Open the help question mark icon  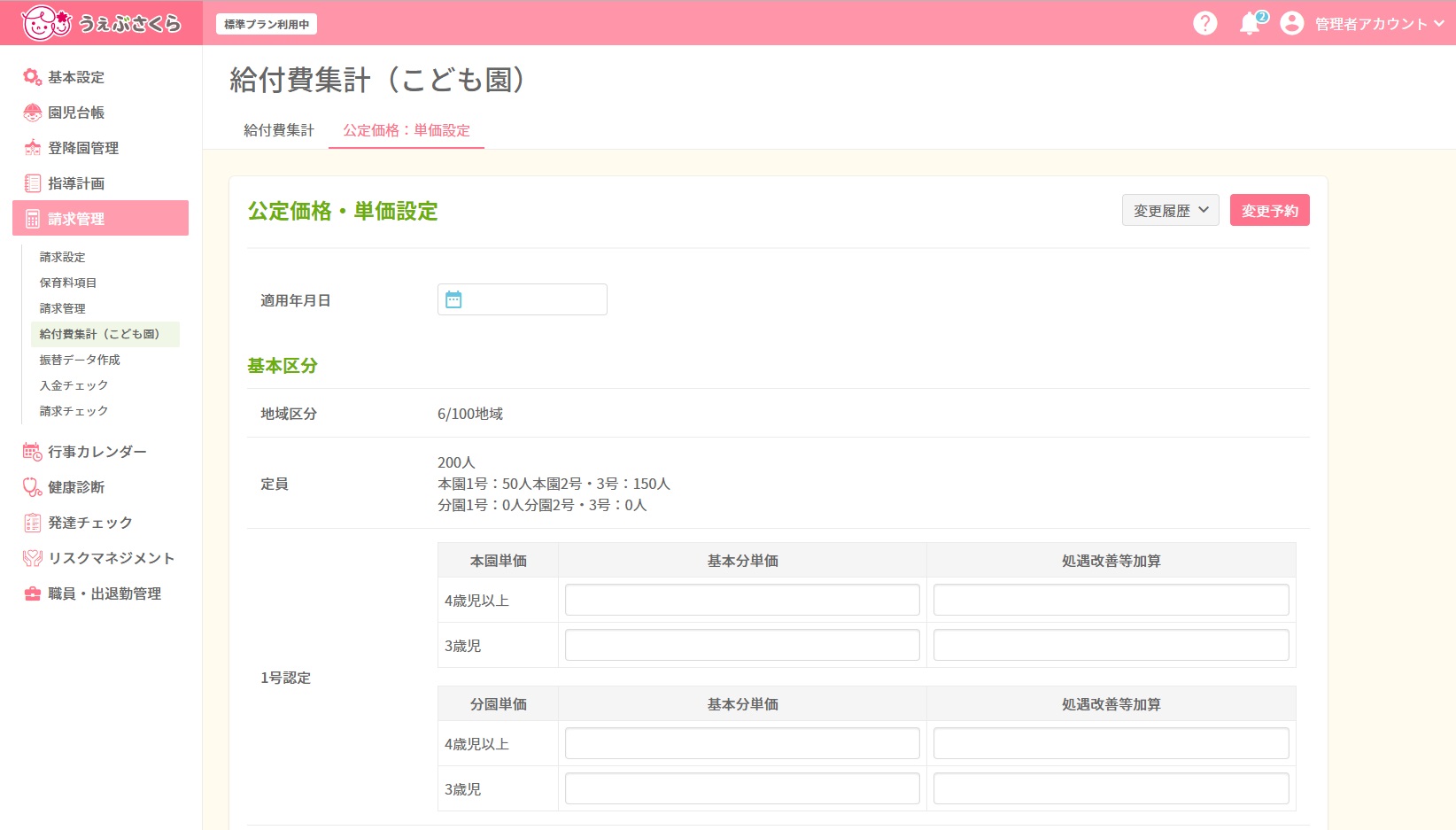[1204, 23]
